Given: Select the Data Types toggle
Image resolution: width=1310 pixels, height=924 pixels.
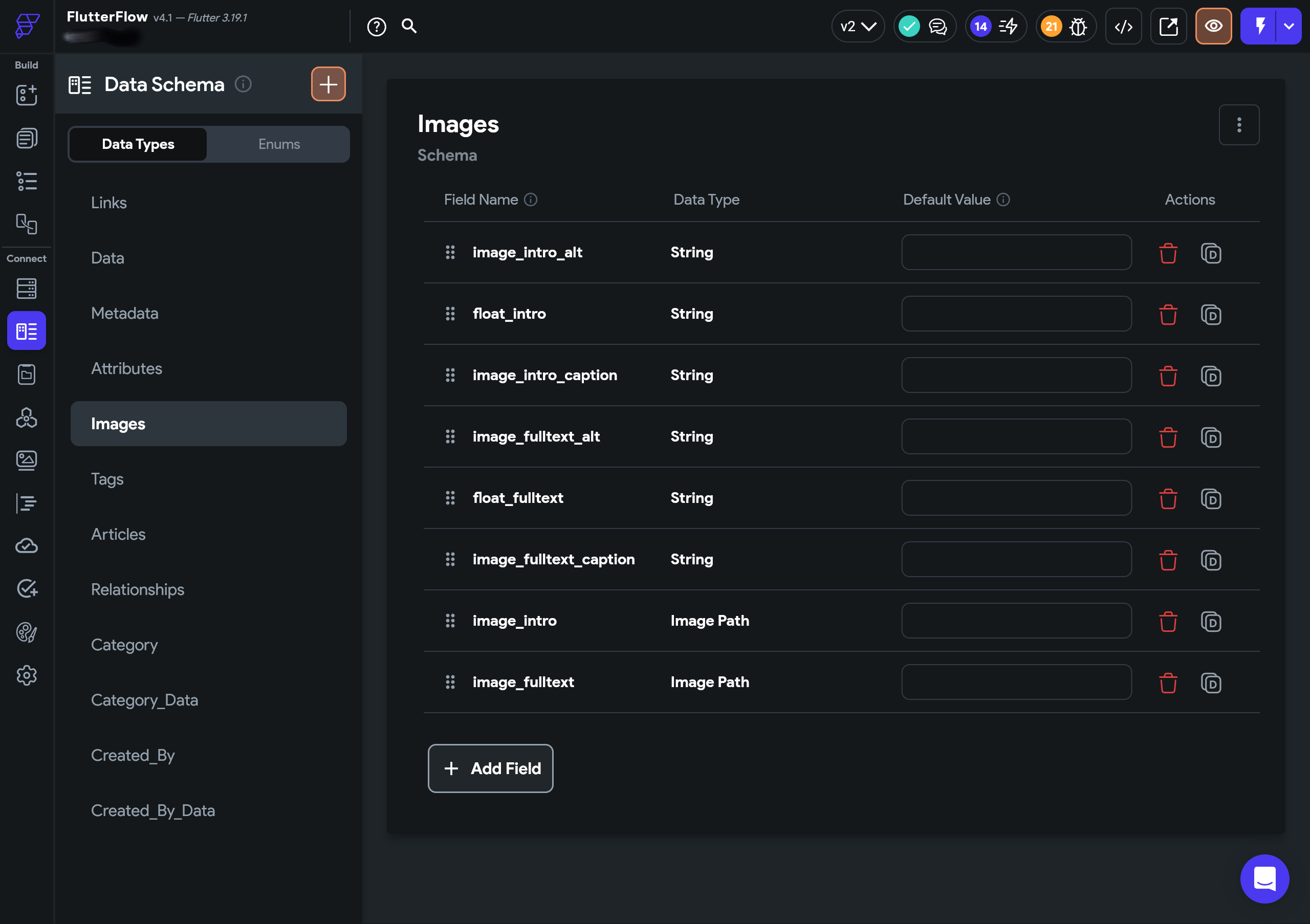Looking at the screenshot, I should pos(138,144).
